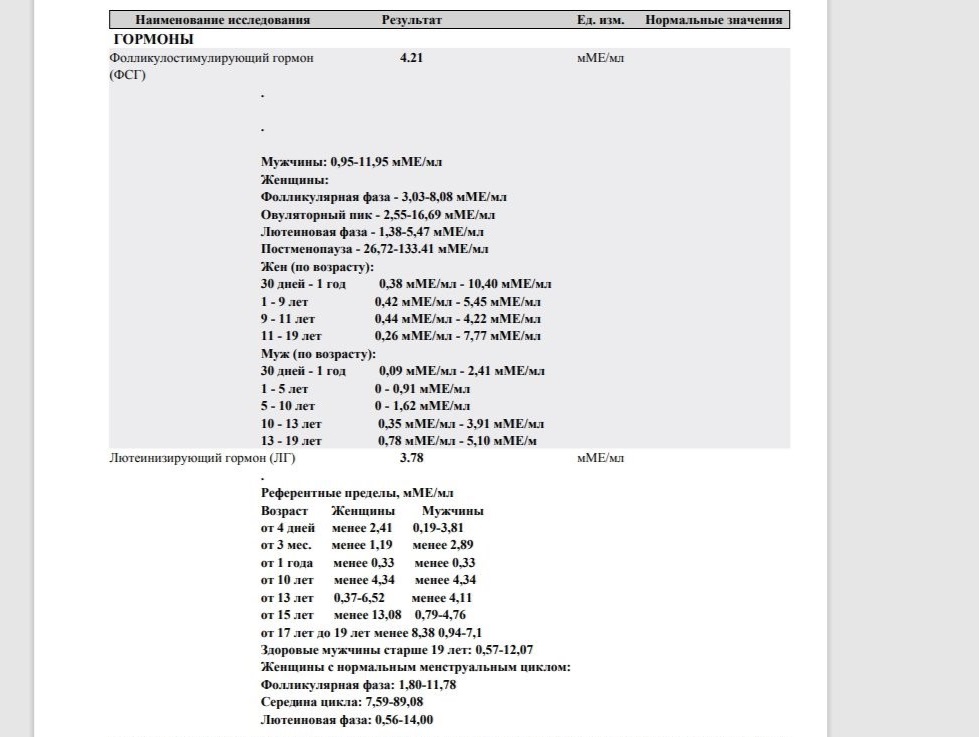Click the 'Овуляторный пик' reference range line

point(377,214)
